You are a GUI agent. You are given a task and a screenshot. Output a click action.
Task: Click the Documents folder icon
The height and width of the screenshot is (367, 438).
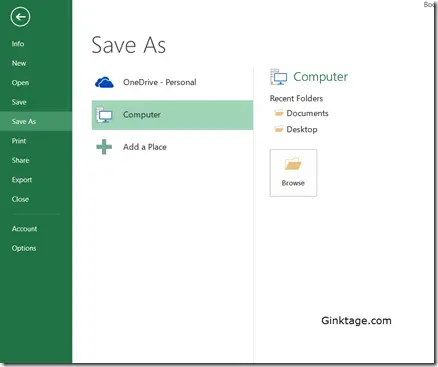tap(279, 113)
